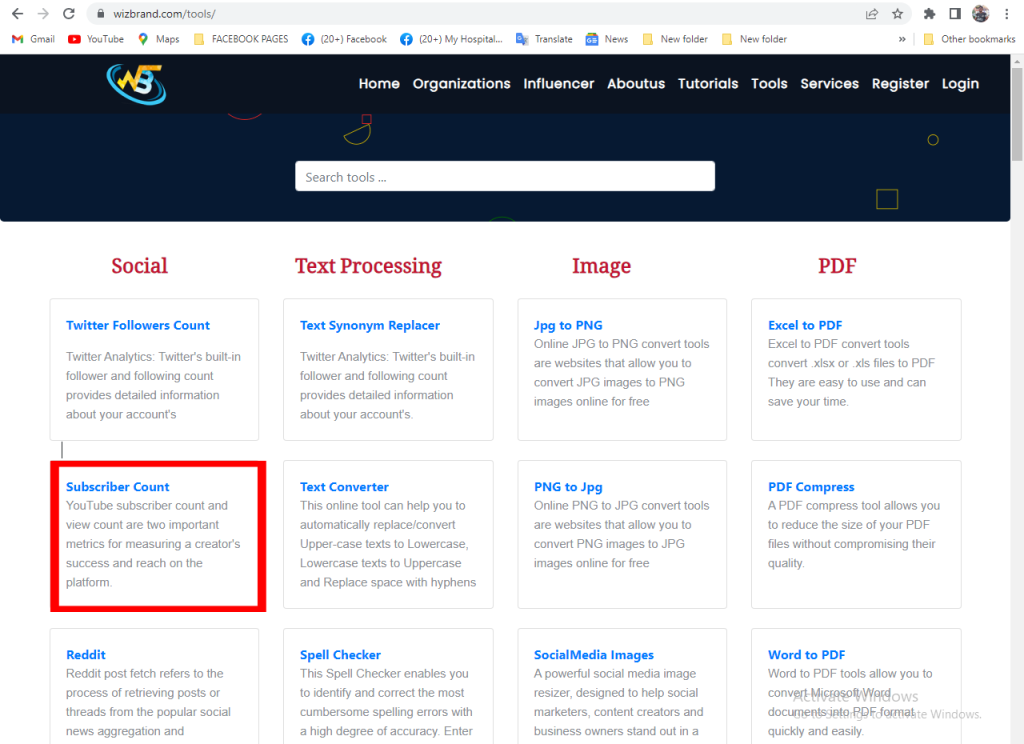Open the browser extensions puzzle icon
Image resolution: width=1024 pixels, height=744 pixels.
[929, 14]
